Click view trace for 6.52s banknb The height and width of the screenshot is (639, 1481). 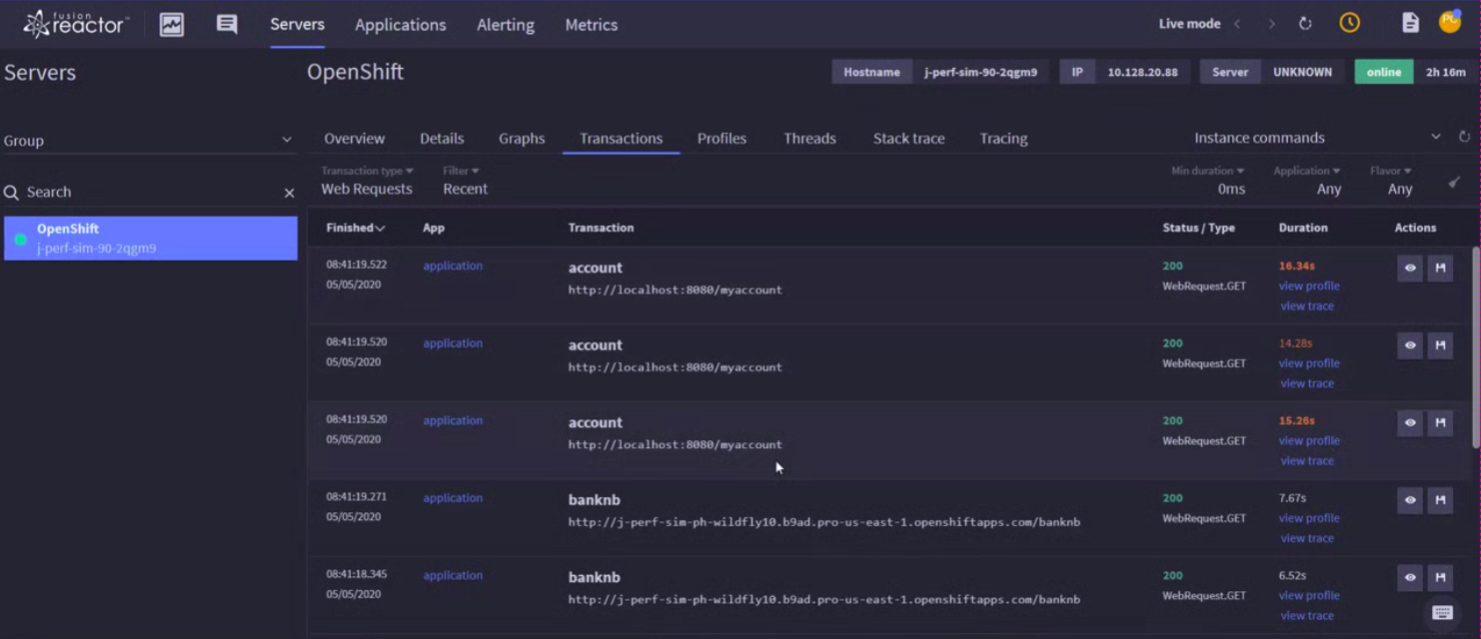[1307, 616]
